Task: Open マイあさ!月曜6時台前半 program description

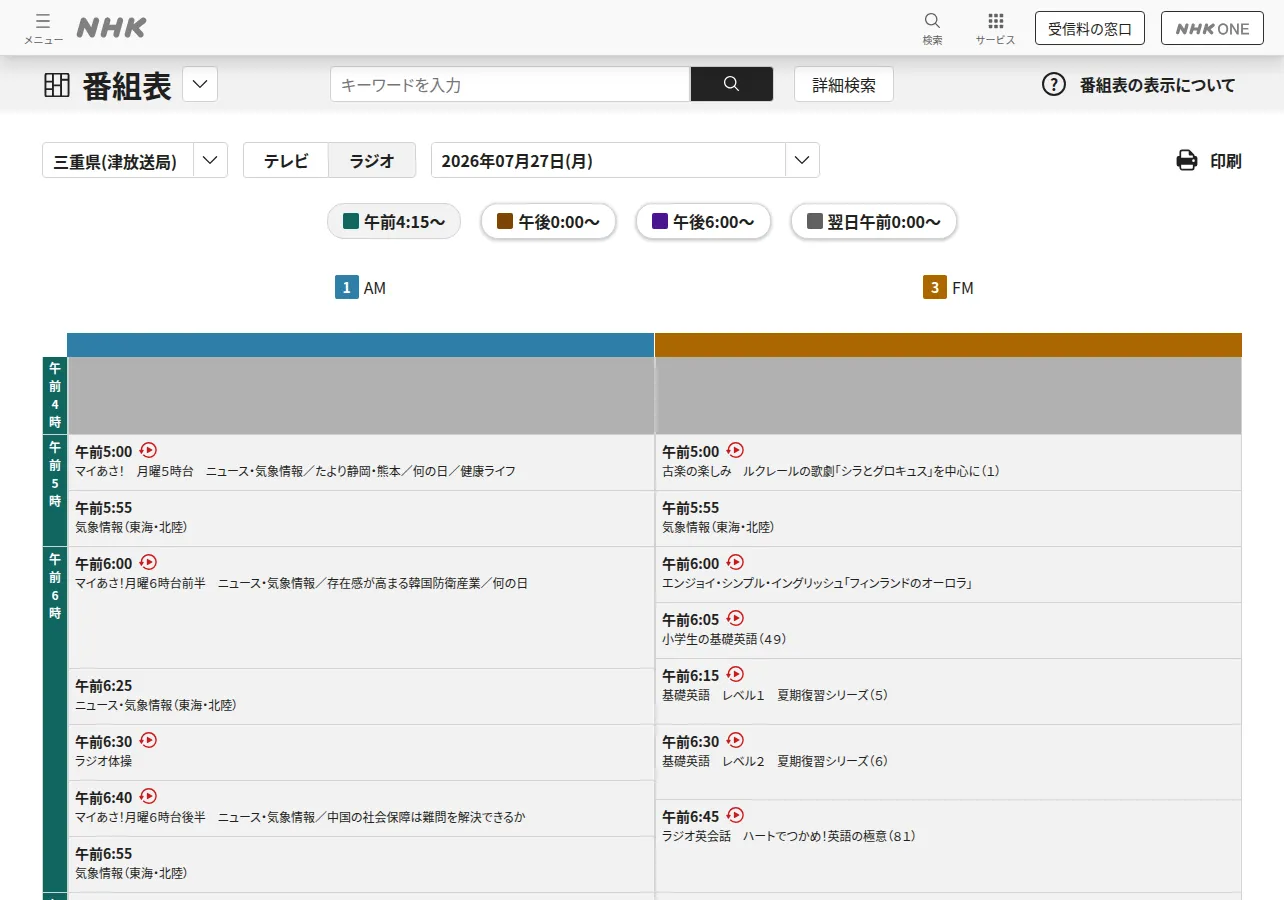Action: [301, 583]
